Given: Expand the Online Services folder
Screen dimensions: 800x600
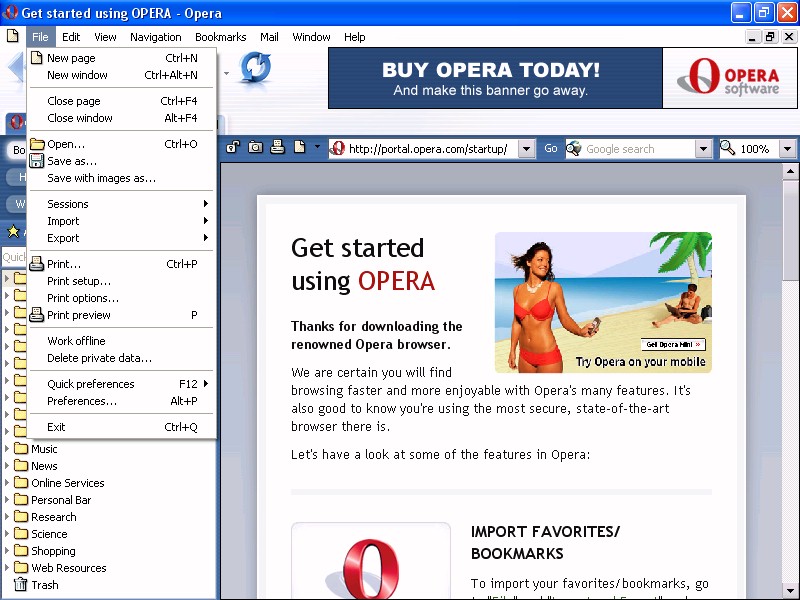Looking at the screenshot, I should 7,482.
